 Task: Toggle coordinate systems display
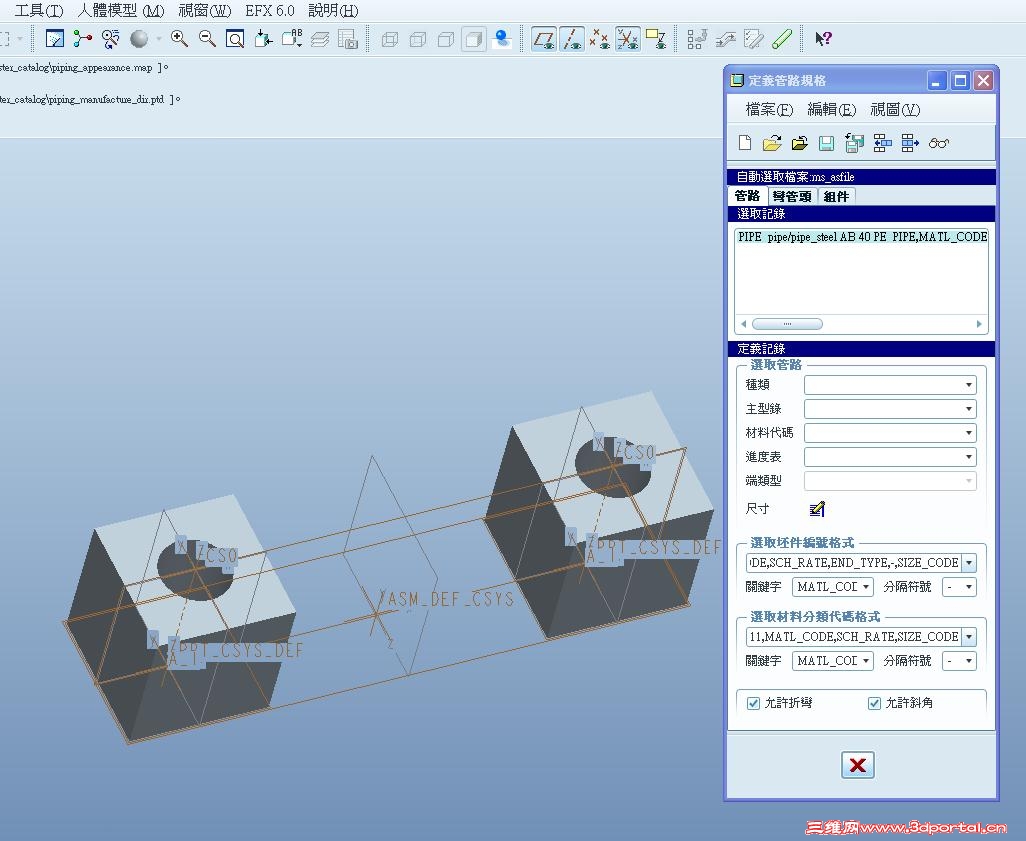[x=628, y=39]
